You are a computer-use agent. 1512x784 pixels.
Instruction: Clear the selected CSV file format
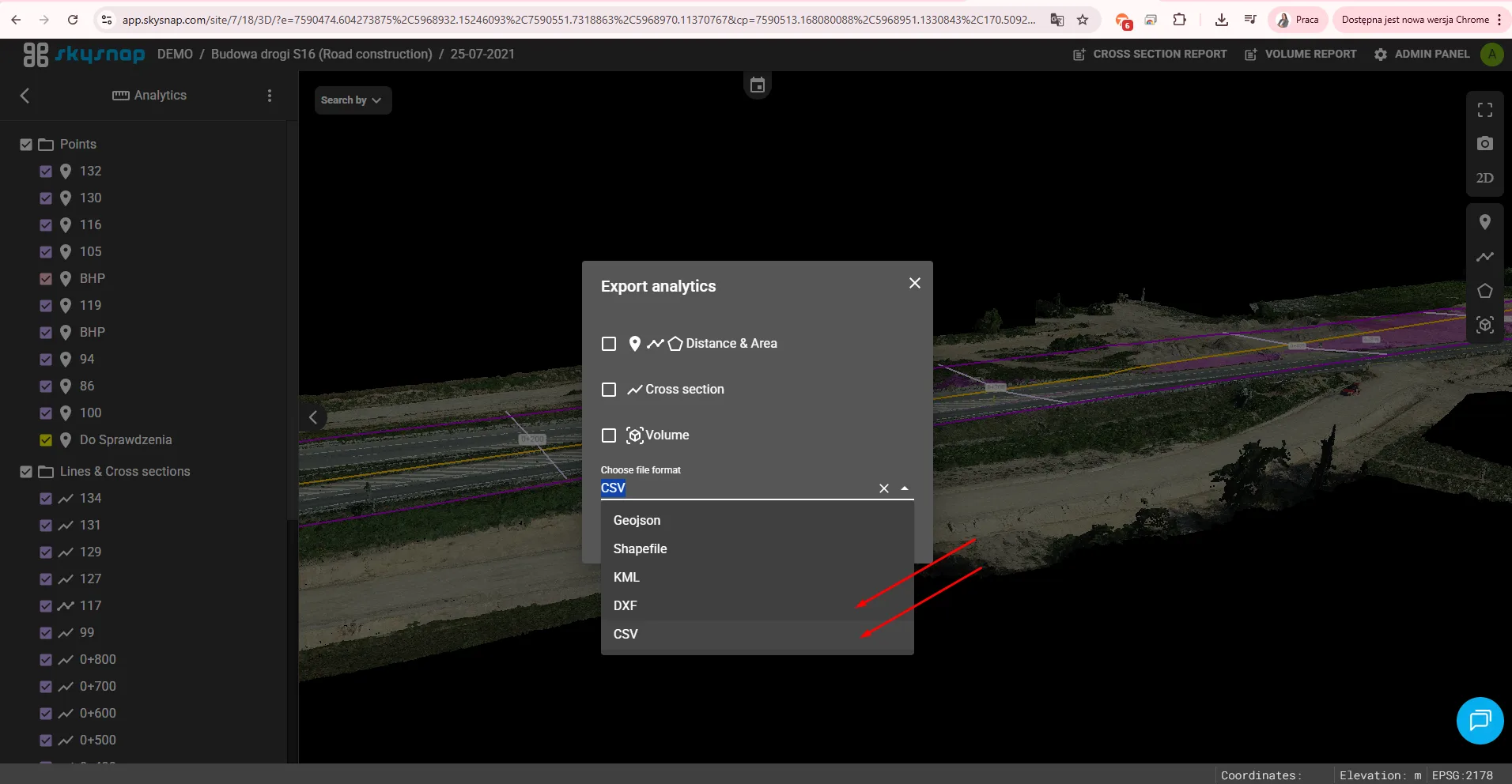(884, 488)
